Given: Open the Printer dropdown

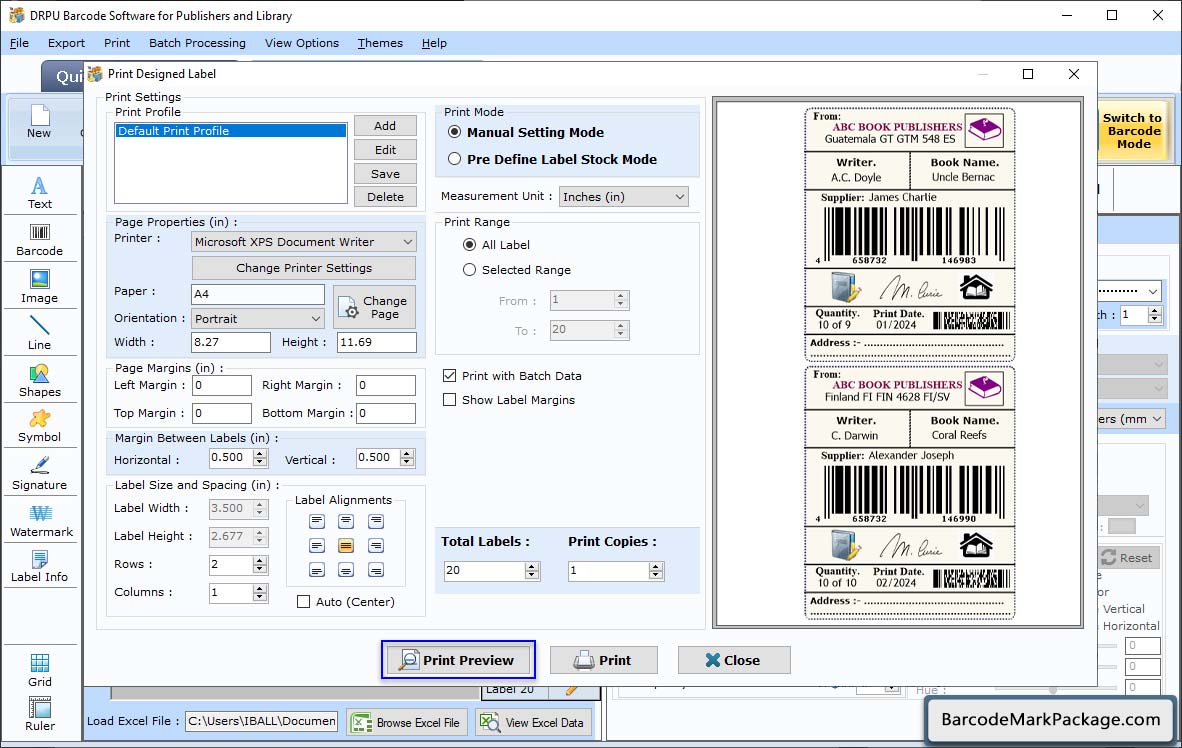Looking at the screenshot, I should click(x=304, y=242).
